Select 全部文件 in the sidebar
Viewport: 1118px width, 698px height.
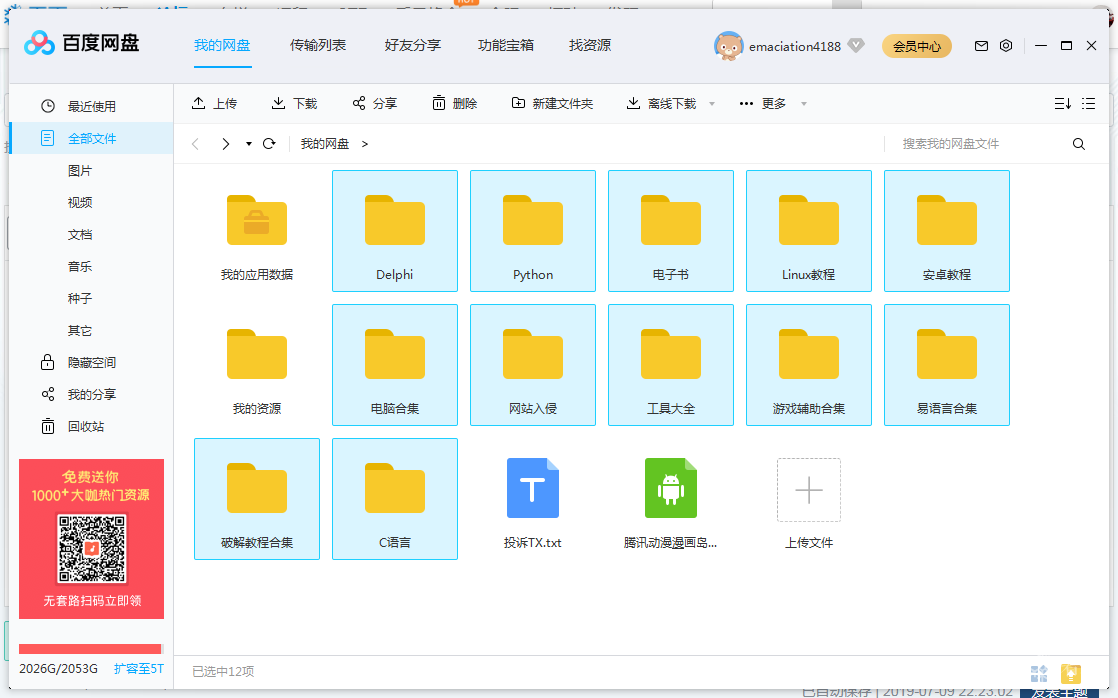tap(92, 138)
